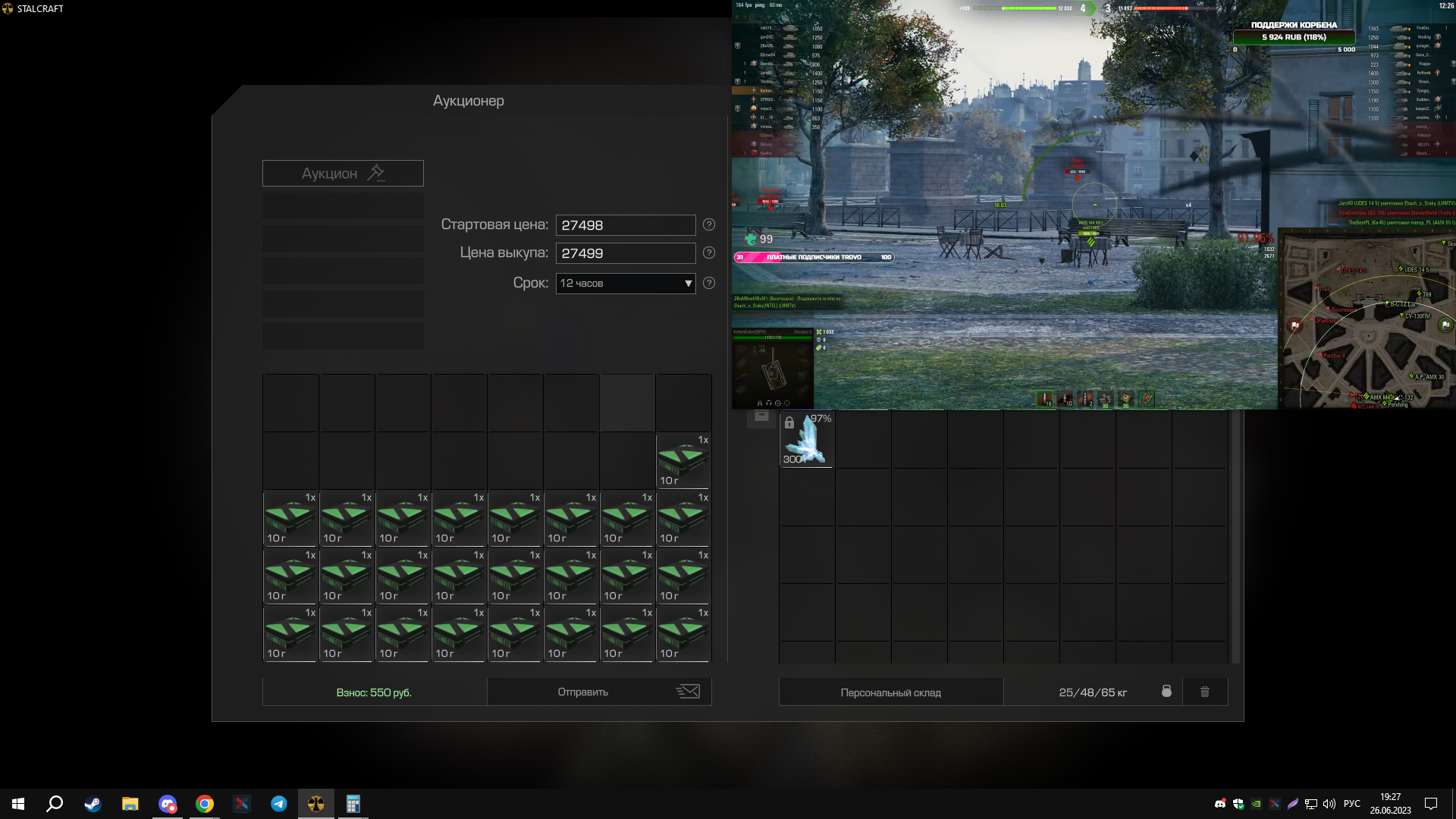Switch to the STALCRAFT taskbar icon
Screen dimensions: 1456x819
316,804
